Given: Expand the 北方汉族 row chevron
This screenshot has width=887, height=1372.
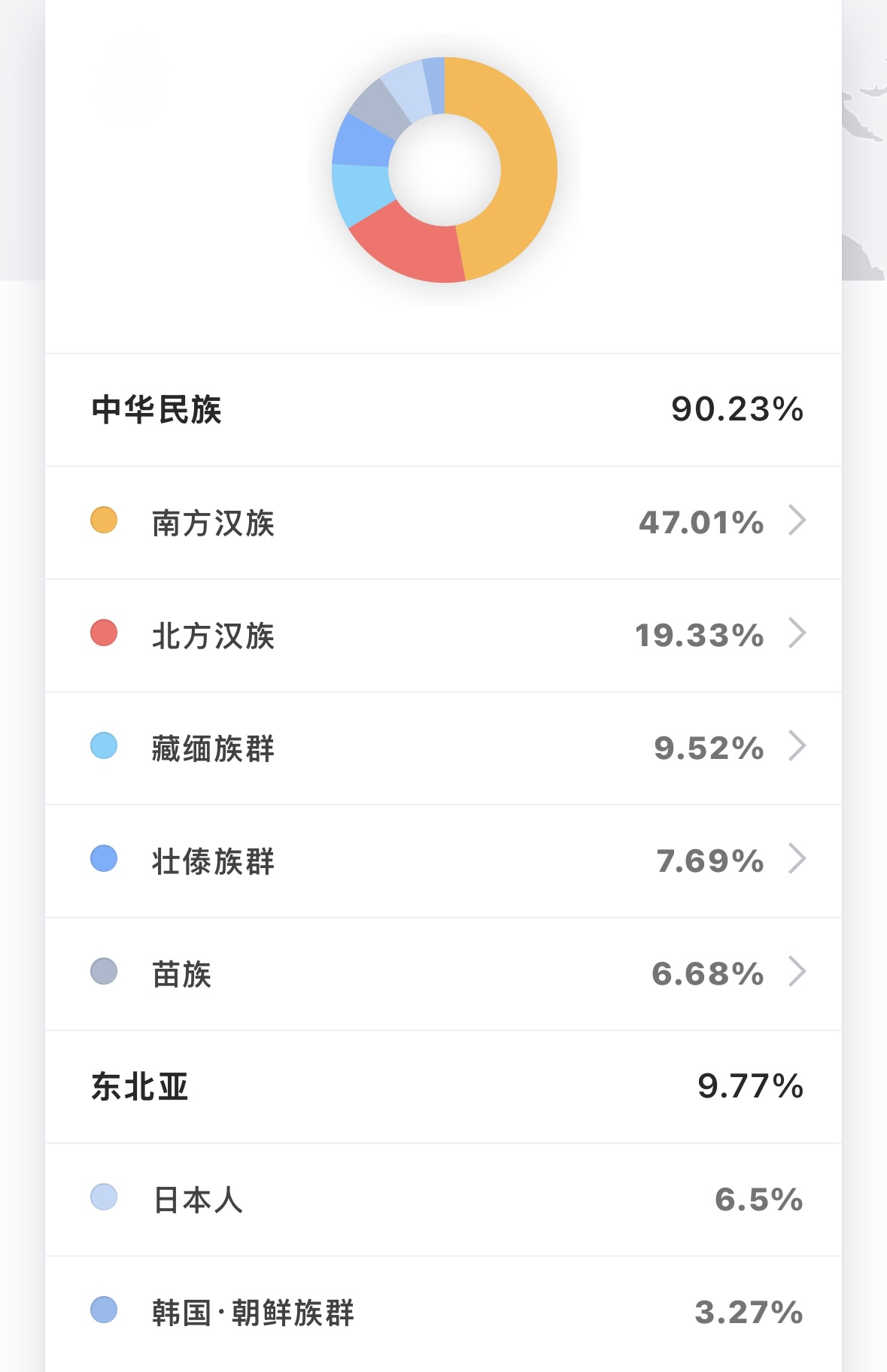Looking at the screenshot, I should point(797,633).
